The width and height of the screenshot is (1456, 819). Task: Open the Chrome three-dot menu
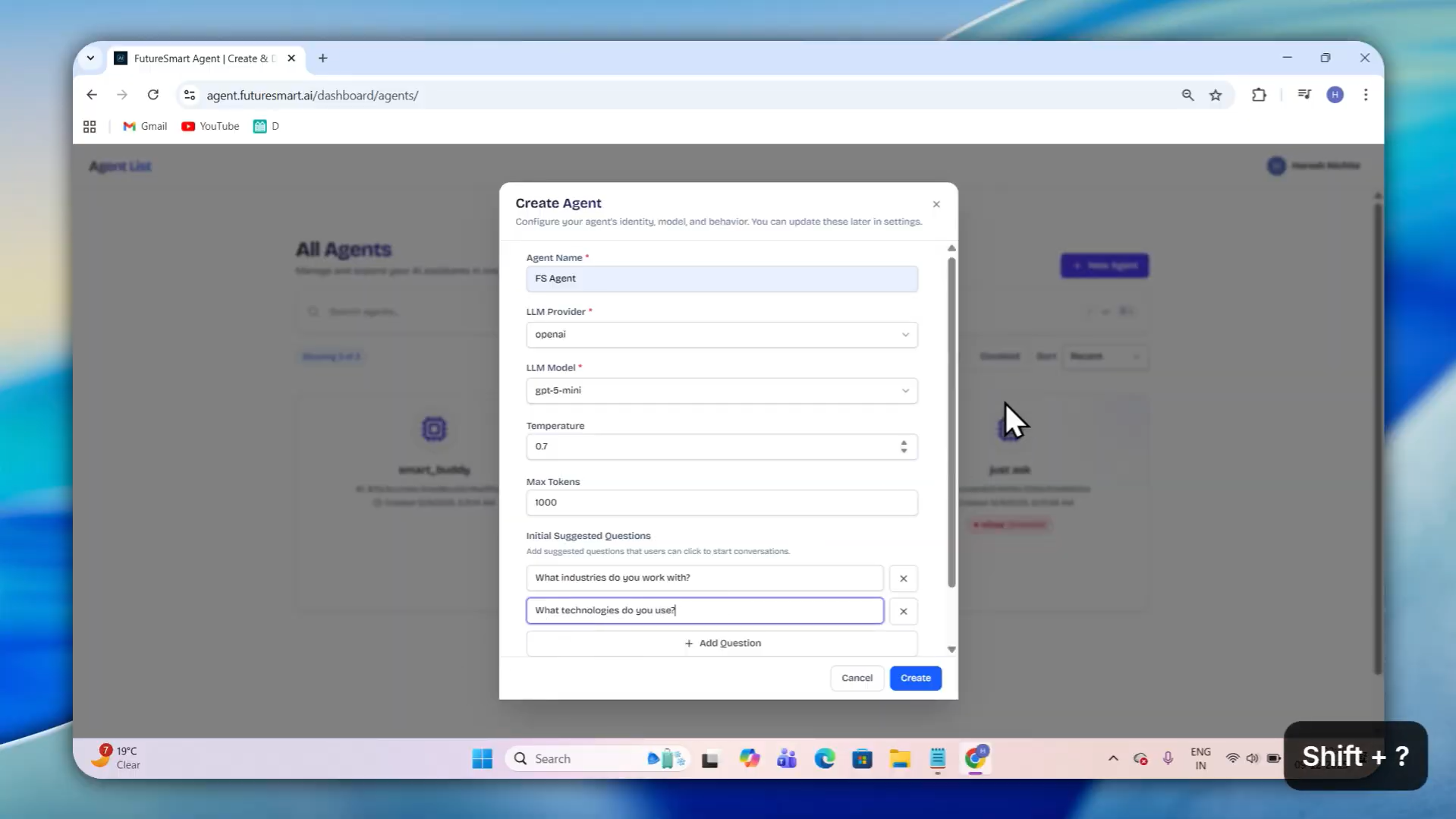click(1366, 95)
